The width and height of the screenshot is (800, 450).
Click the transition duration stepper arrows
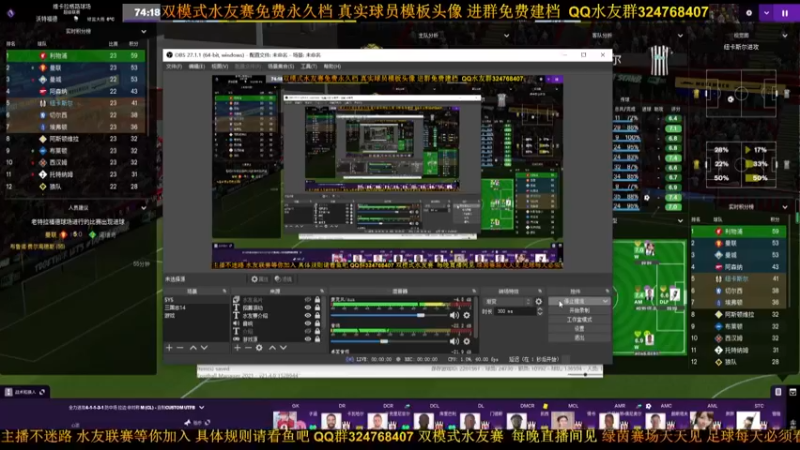540,311
